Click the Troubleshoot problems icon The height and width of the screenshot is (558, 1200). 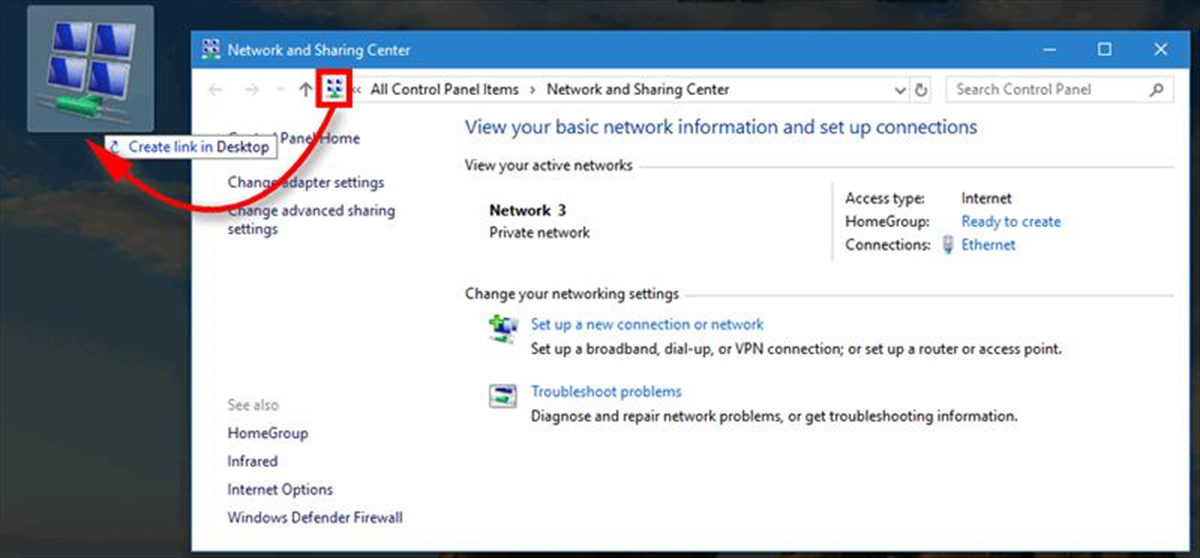[x=503, y=395]
